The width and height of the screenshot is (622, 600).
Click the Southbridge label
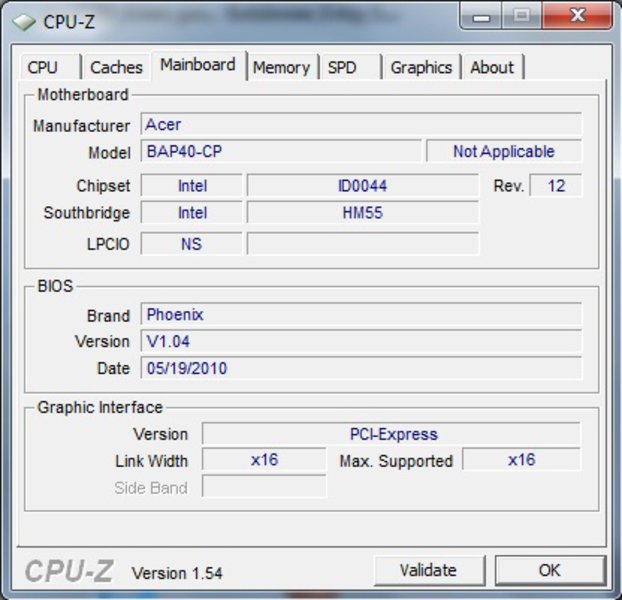pyautogui.click(x=86, y=213)
